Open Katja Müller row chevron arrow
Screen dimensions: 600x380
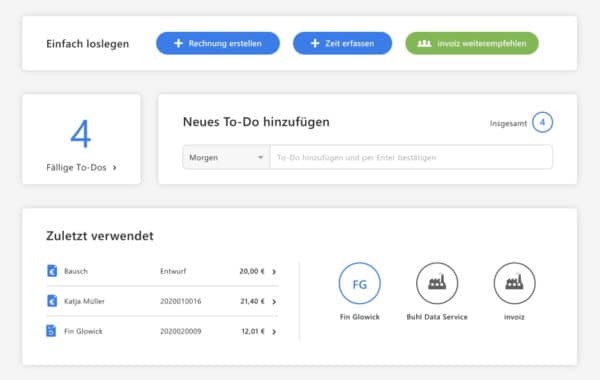(x=274, y=302)
